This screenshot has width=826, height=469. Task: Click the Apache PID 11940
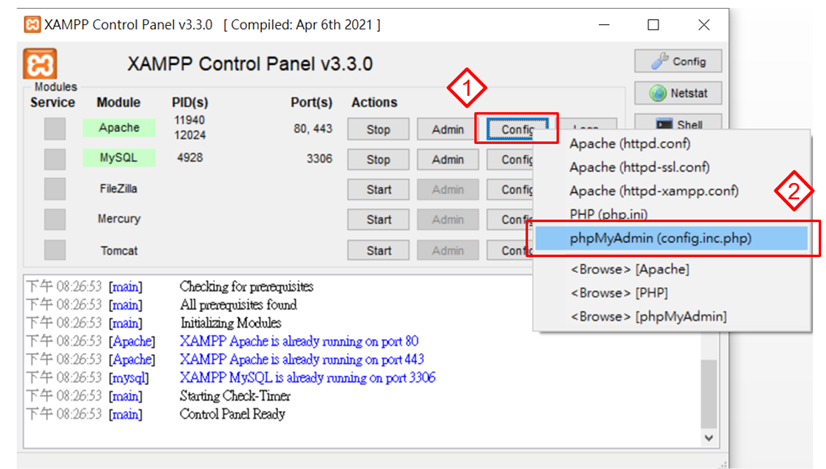(190, 120)
